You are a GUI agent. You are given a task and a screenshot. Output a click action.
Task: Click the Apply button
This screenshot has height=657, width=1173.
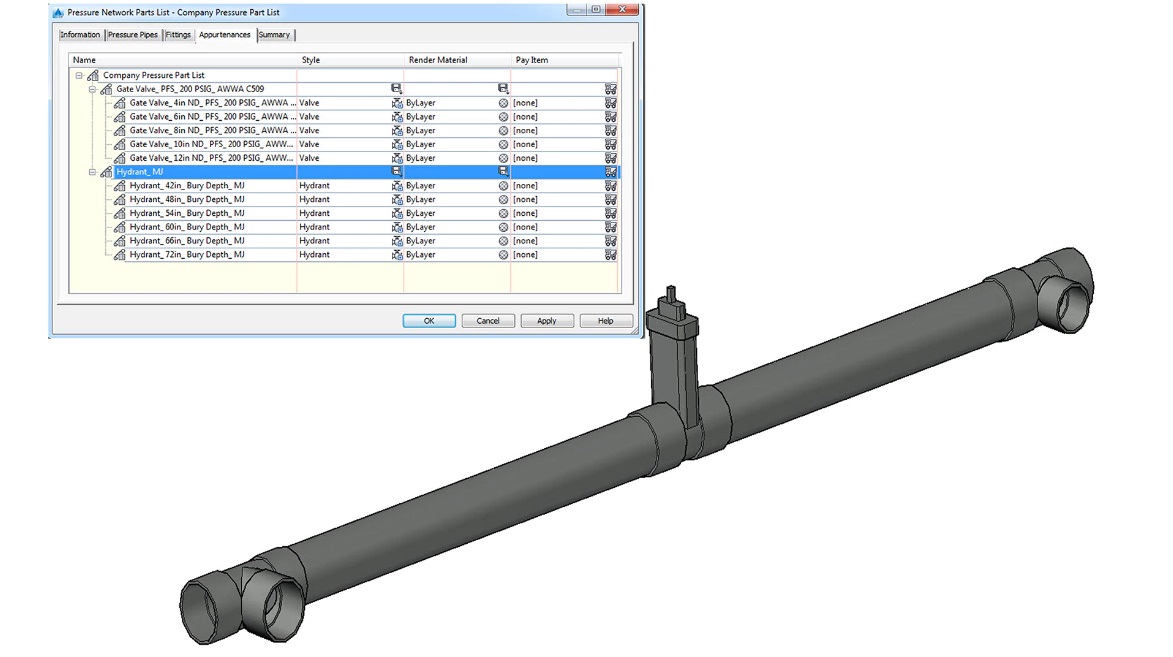click(x=547, y=321)
